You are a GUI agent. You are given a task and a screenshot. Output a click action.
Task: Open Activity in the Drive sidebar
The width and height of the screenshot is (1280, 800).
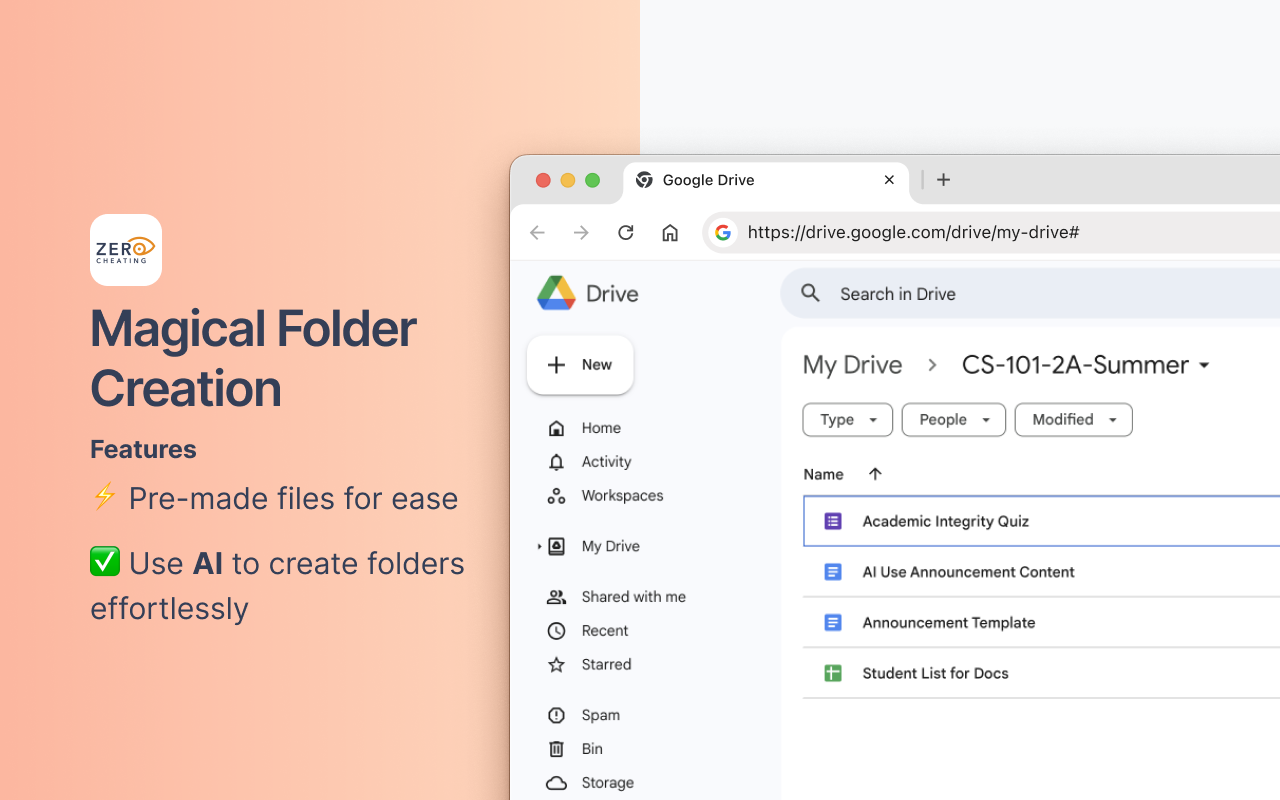tap(606, 462)
